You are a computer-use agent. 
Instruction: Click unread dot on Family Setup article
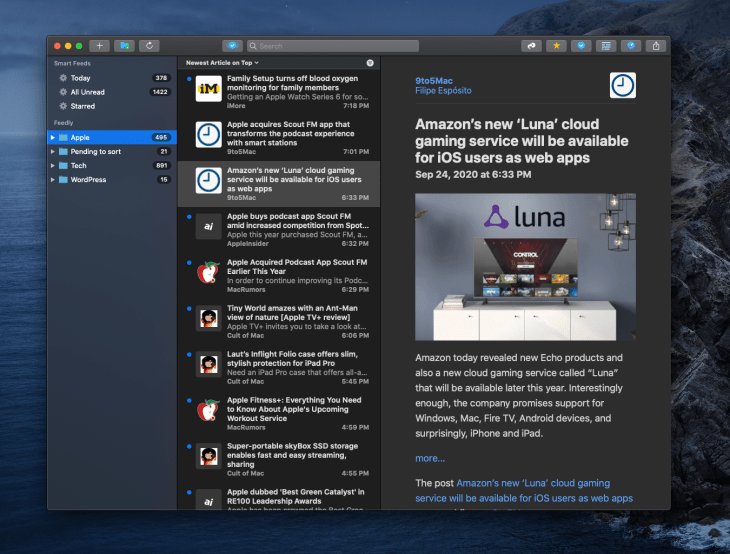pyautogui.click(x=189, y=79)
